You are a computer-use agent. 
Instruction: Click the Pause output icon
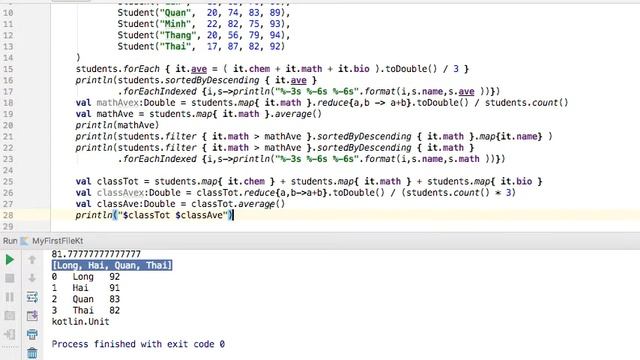click(9, 297)
